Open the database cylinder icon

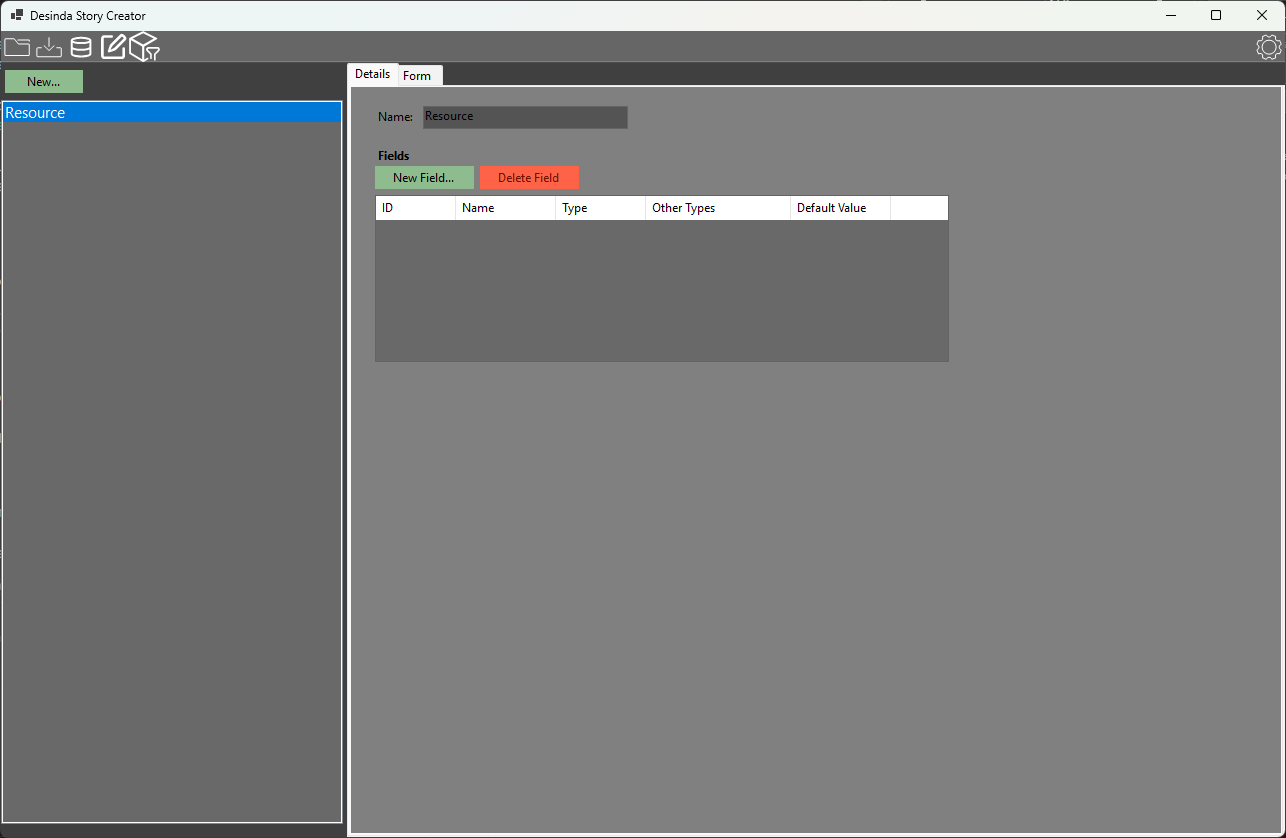[81, 47]
